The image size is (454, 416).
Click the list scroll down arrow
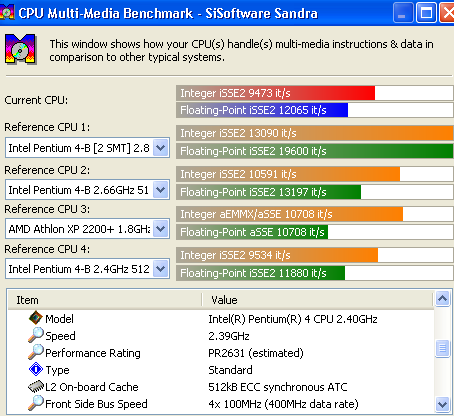[443, 404]
